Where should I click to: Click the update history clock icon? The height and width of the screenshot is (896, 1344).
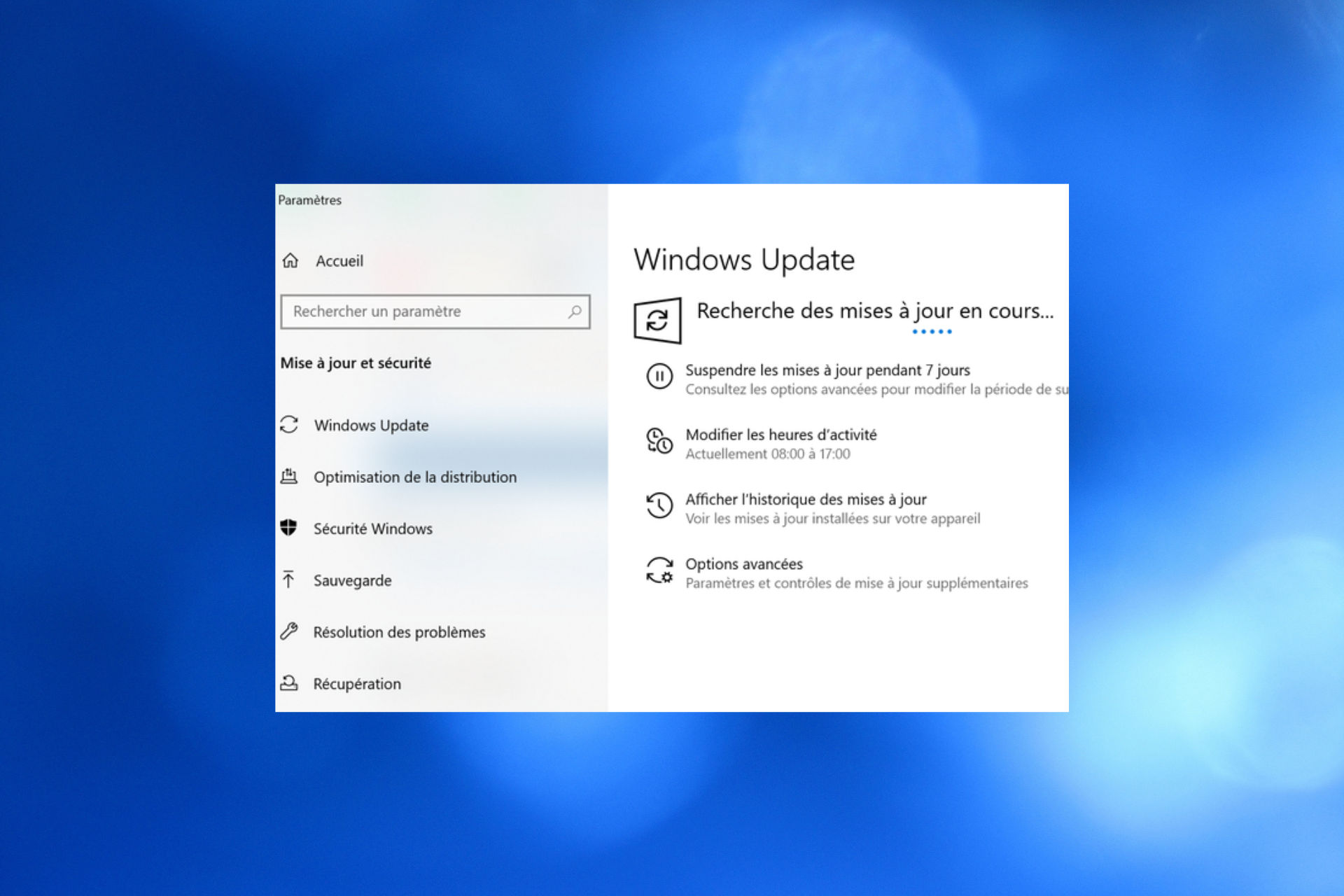[x=659, y=505]
